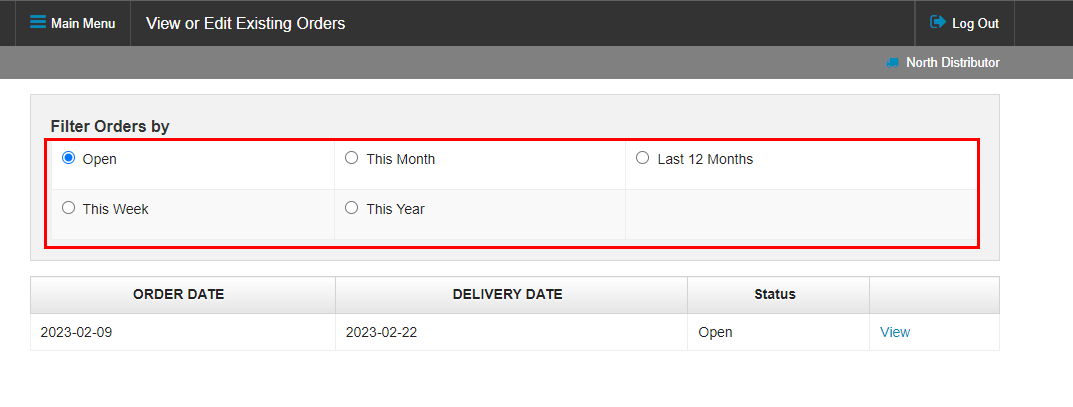
Task: Click the View or Edit Existing Orders title
Action: pos(245,23)
